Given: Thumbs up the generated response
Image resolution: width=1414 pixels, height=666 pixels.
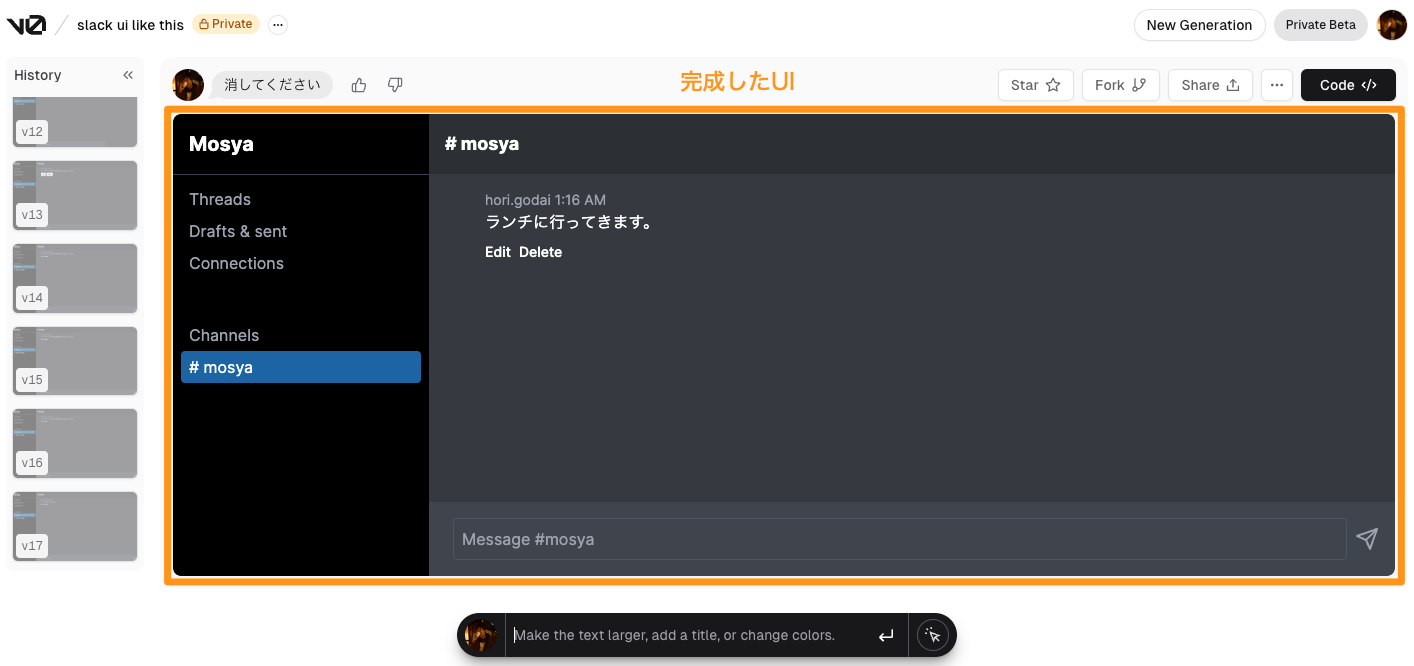Looking at the screenshot, I should click(359, 85).
